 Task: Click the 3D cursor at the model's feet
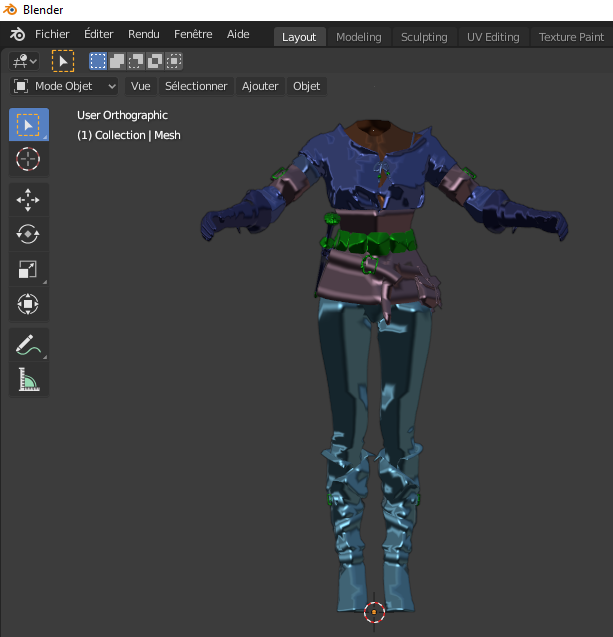pos(374,612)
